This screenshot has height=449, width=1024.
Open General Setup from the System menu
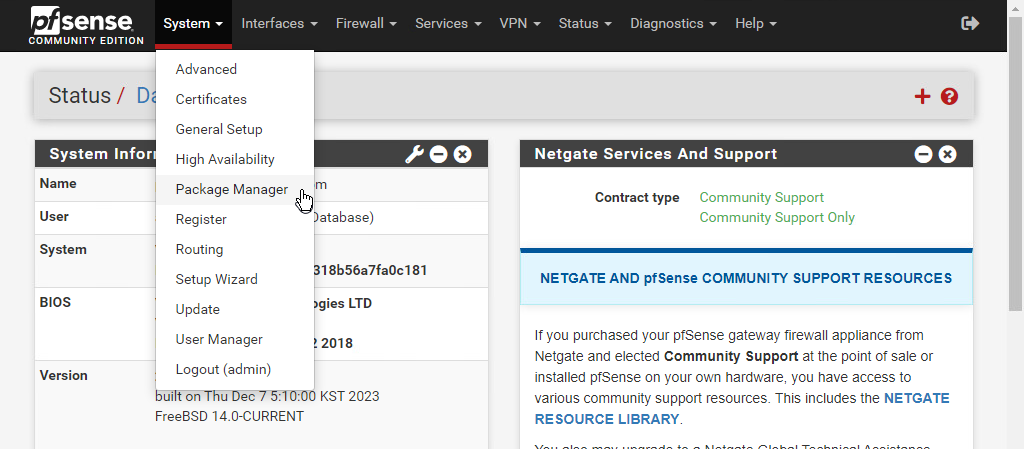coord(235,129)
